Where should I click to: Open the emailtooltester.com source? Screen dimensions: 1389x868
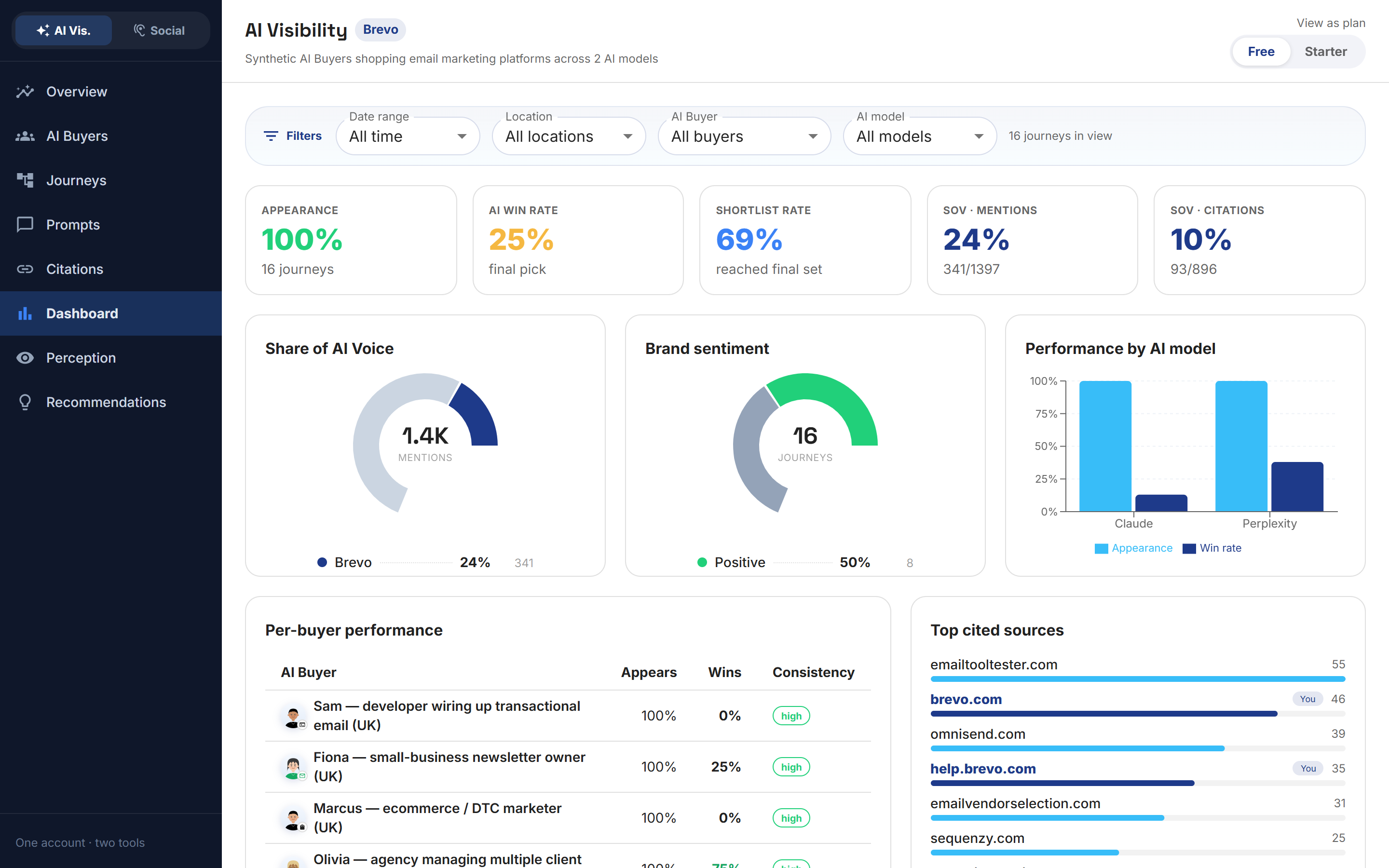pos(994,665)
